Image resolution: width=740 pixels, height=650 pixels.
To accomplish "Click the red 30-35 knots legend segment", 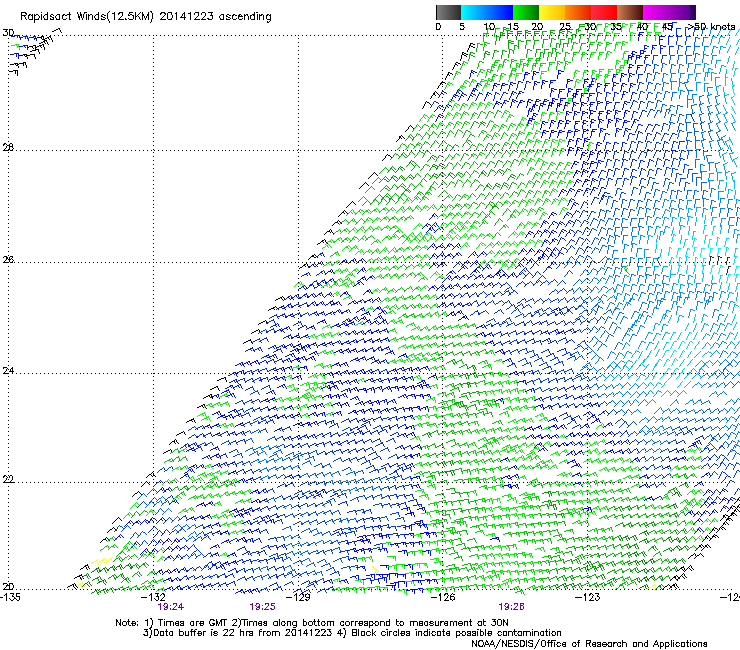I will click(604, 12).
